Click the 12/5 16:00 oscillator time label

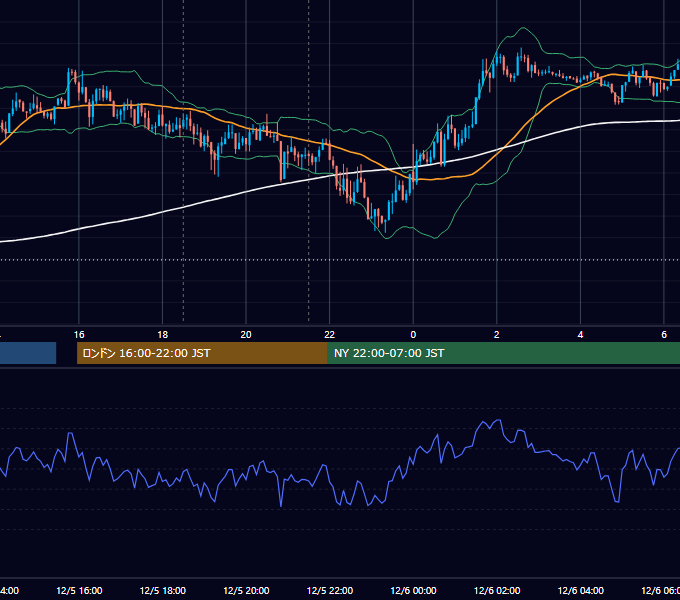pos(79,591)
